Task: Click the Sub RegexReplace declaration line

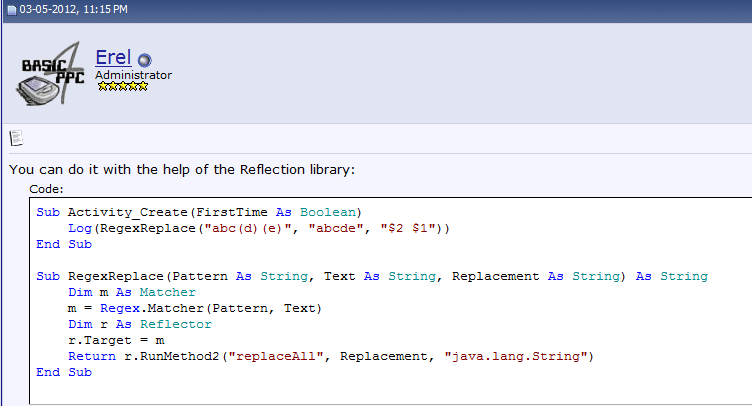Action: click(372, 276)
